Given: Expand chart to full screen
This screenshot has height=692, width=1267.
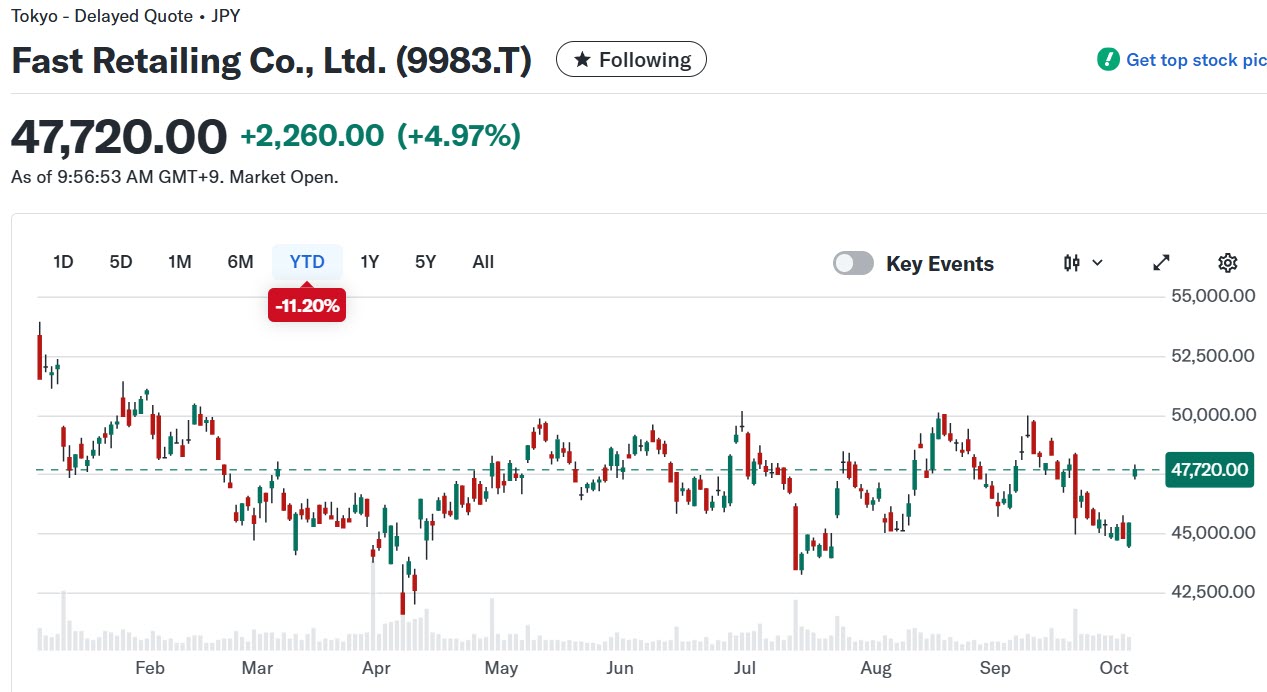Looking at the screenshot, I should (x=1161, y=263).
